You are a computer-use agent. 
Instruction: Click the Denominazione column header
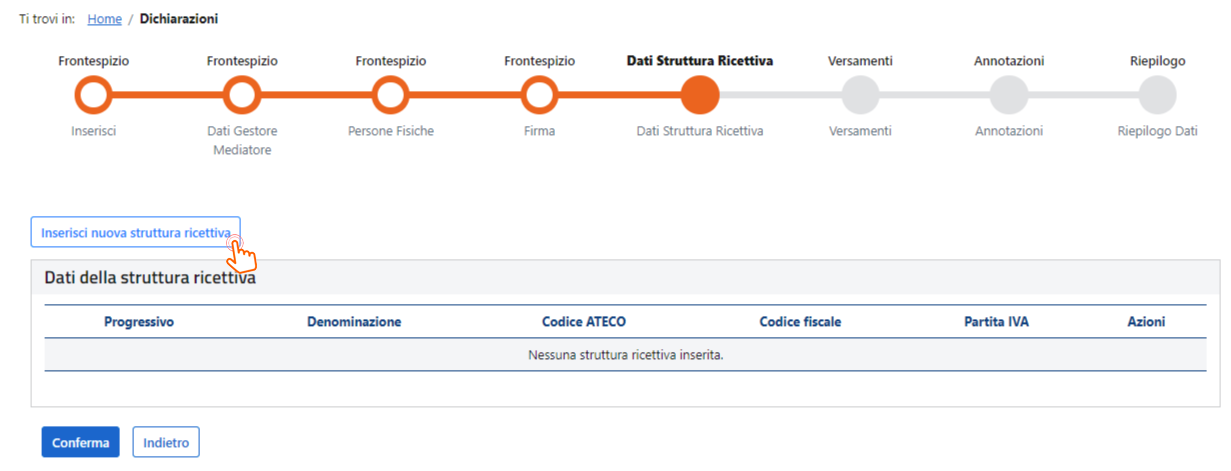354,322
